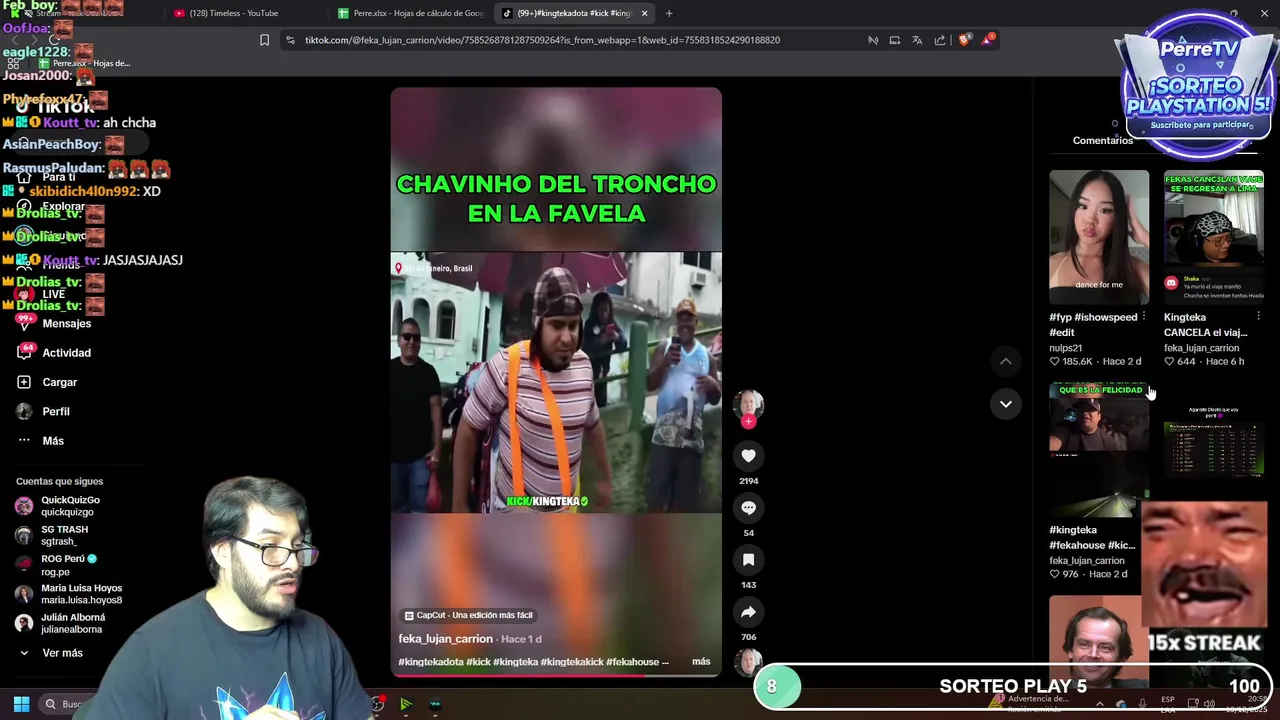Open site settings icon in address bar

tap(290, 40)
